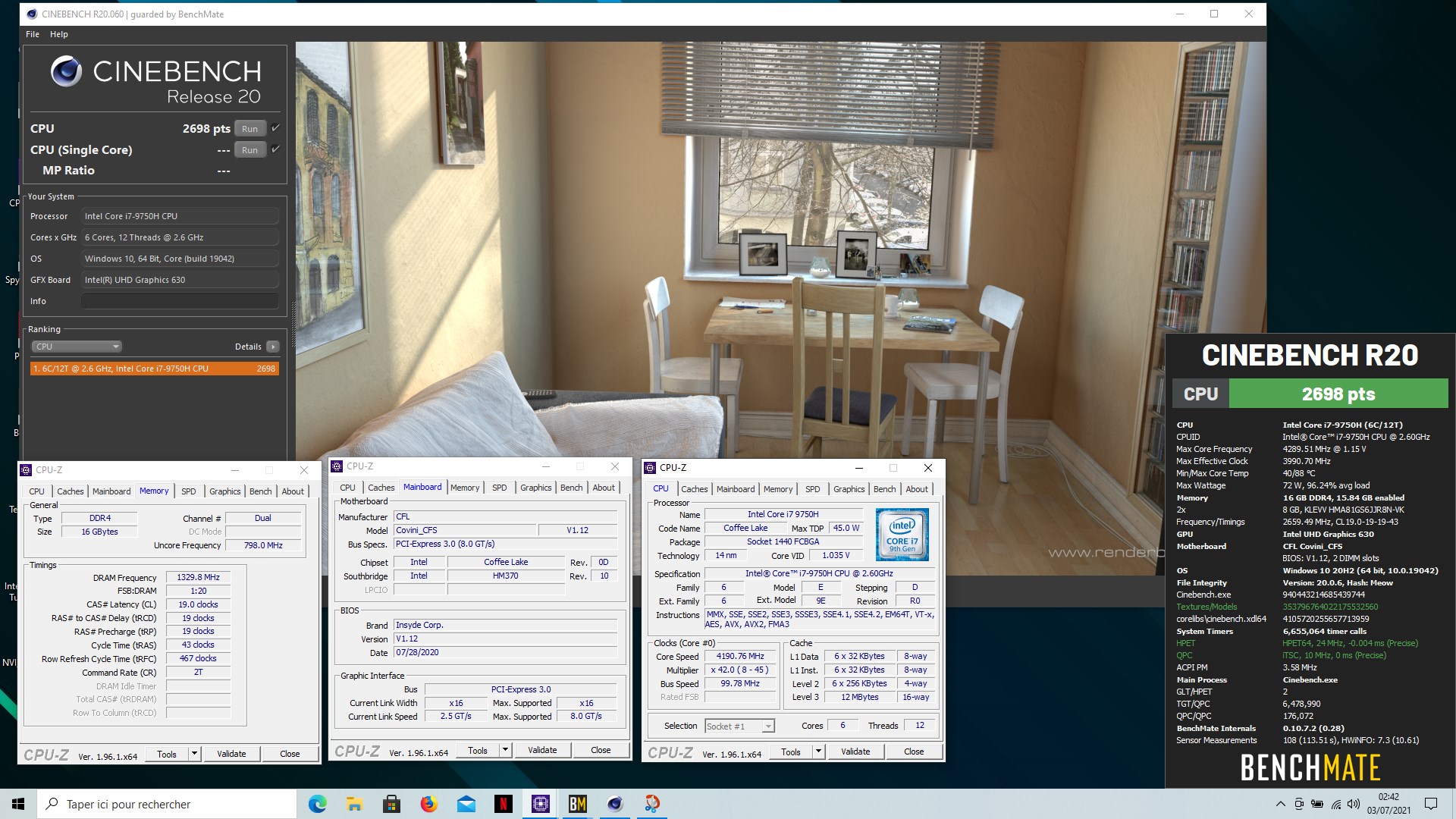Viewport: 1456px width, 819px height.
Task: Open the Mail app from the taskbar
Action: 466,804
